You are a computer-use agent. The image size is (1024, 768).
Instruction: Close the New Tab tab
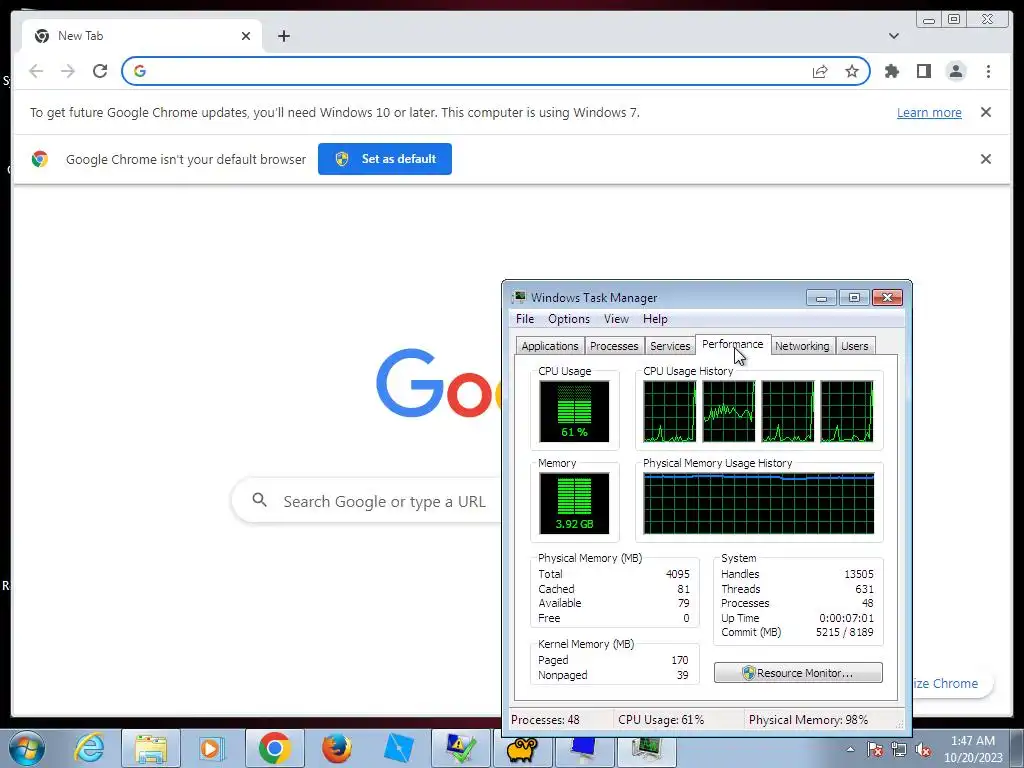(246, 36)
